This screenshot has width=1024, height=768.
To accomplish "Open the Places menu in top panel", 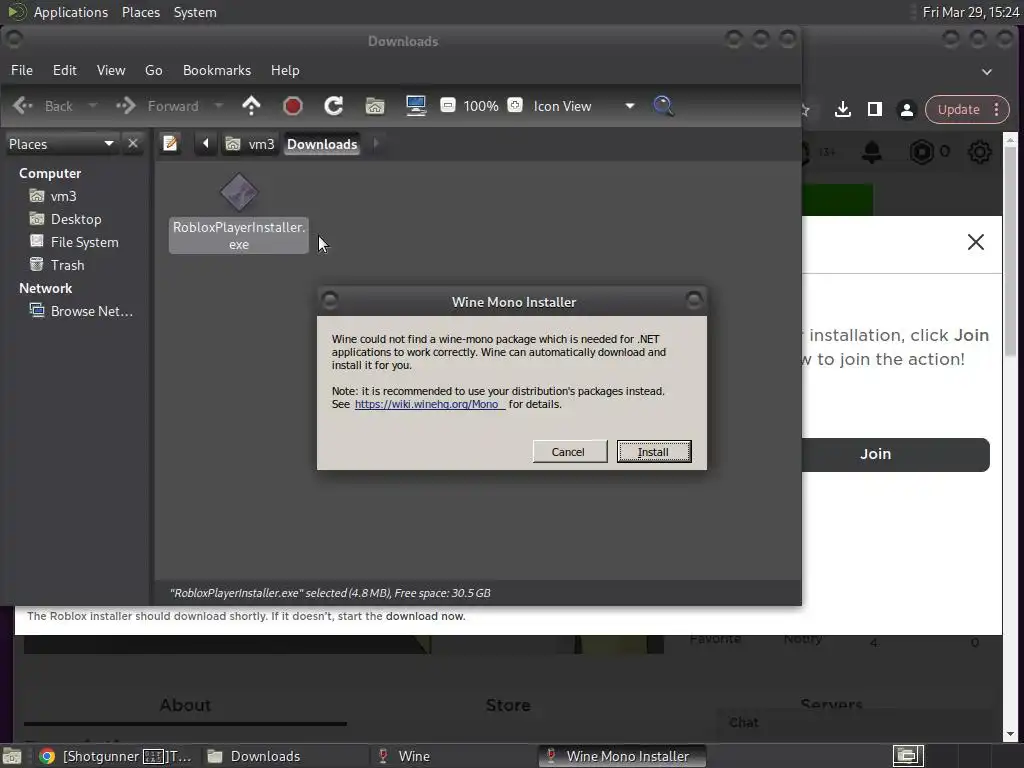I will (141, 12).
